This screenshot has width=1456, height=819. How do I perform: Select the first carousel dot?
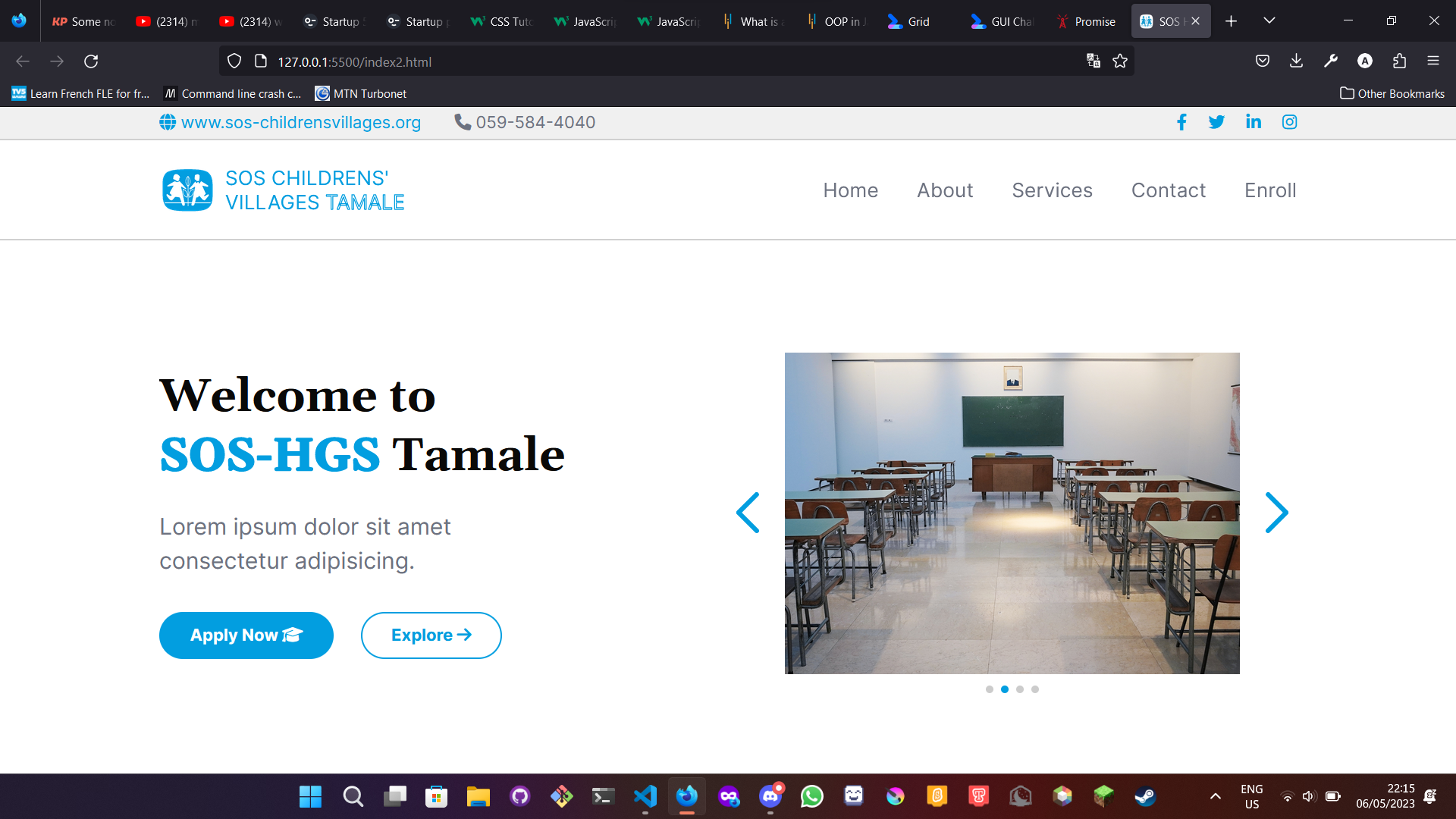point(990,689)
